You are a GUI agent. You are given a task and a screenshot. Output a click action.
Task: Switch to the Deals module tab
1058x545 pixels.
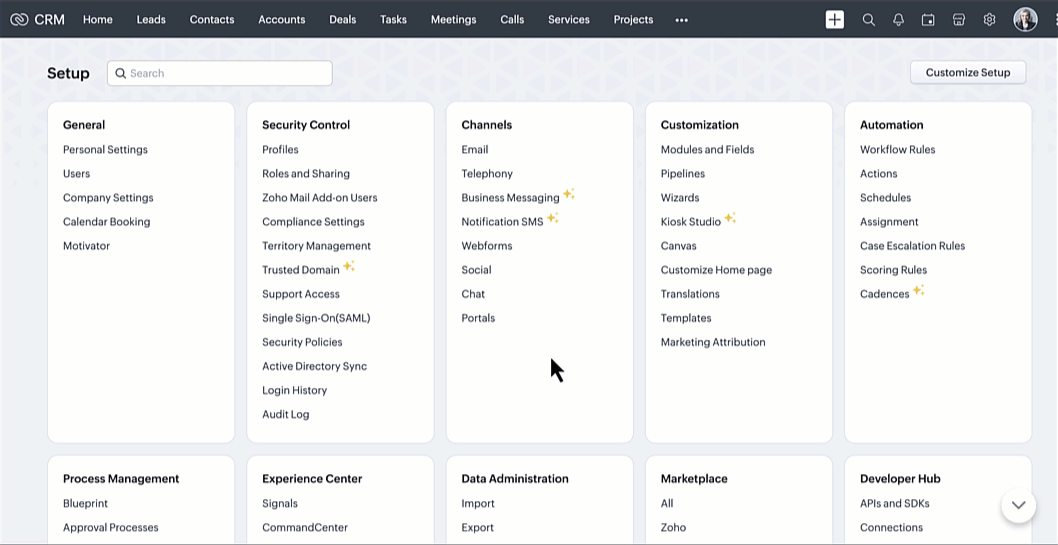pyautogui.click(x=342, y=19)
